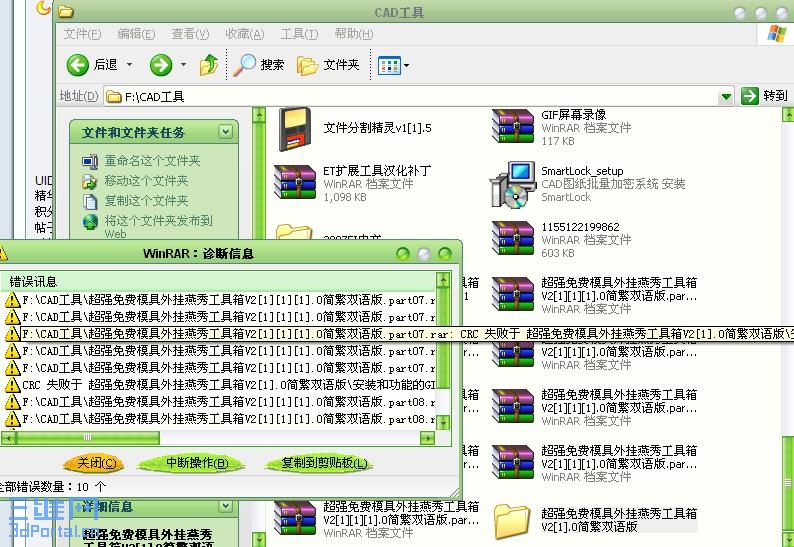Open the 编辑(E) menu
Screen dimensions: 794x547
pos(136,34)
